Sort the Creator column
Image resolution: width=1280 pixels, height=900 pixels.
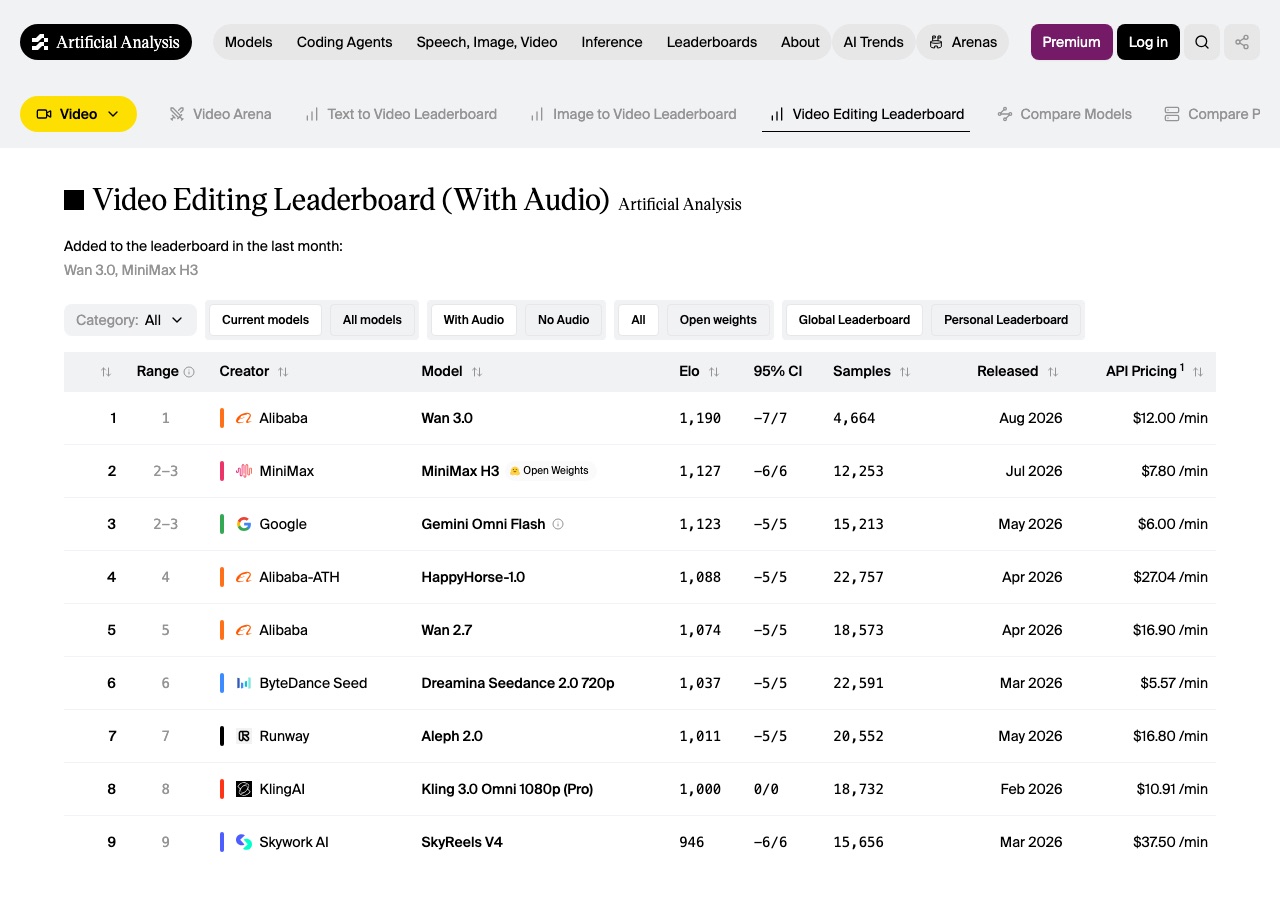coord(283,372)
